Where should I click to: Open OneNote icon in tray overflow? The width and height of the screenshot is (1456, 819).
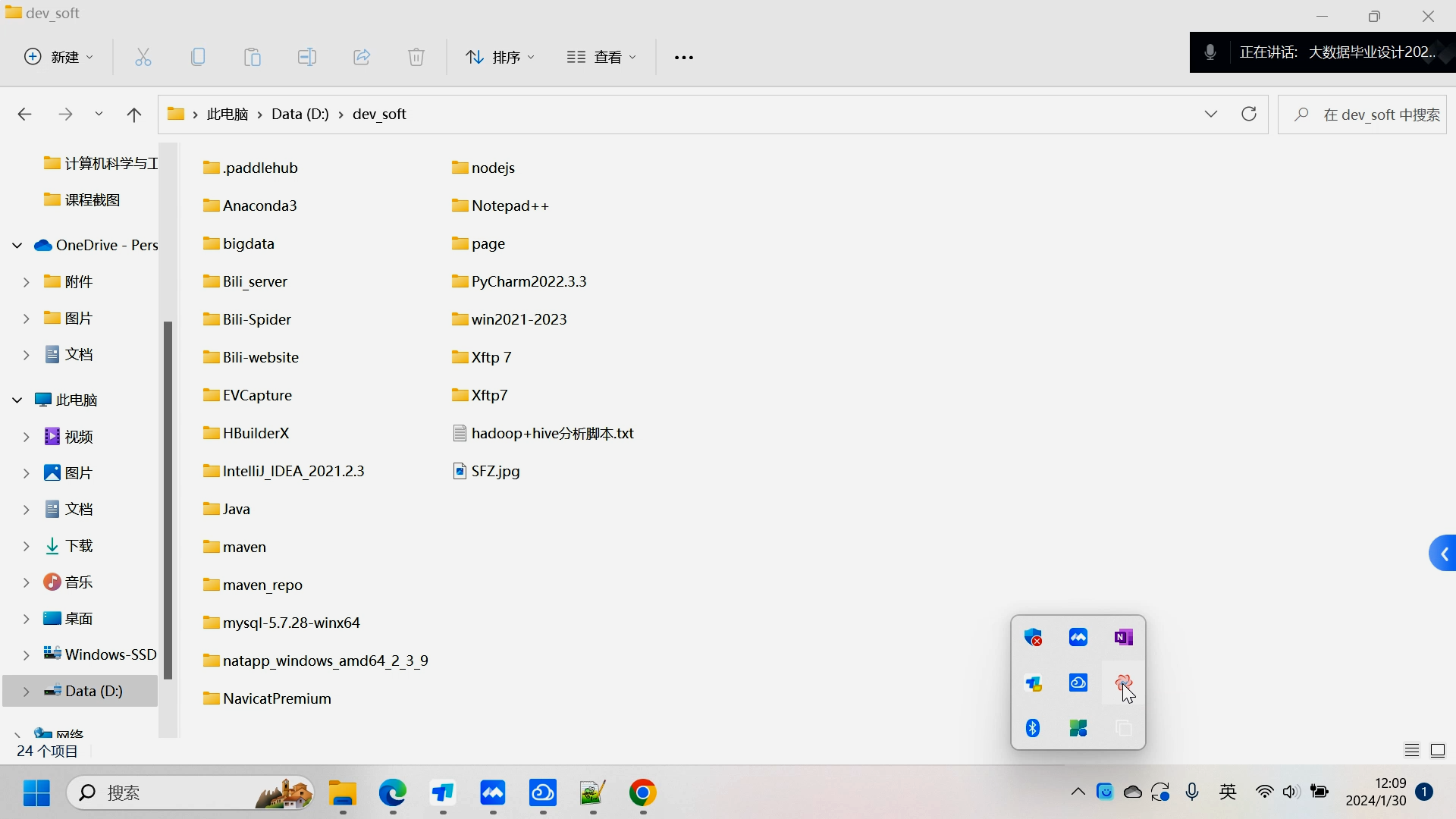(x=1123, y=637)
